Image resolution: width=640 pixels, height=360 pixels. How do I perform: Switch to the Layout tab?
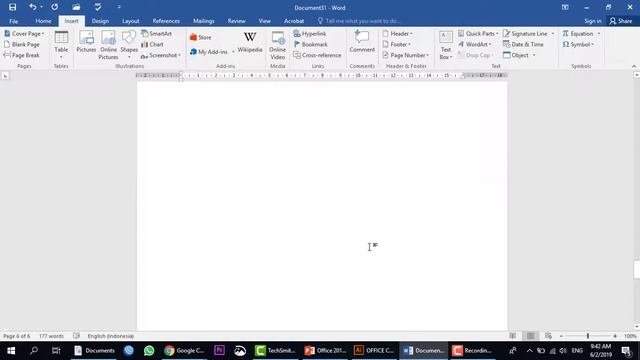(131, 21)
